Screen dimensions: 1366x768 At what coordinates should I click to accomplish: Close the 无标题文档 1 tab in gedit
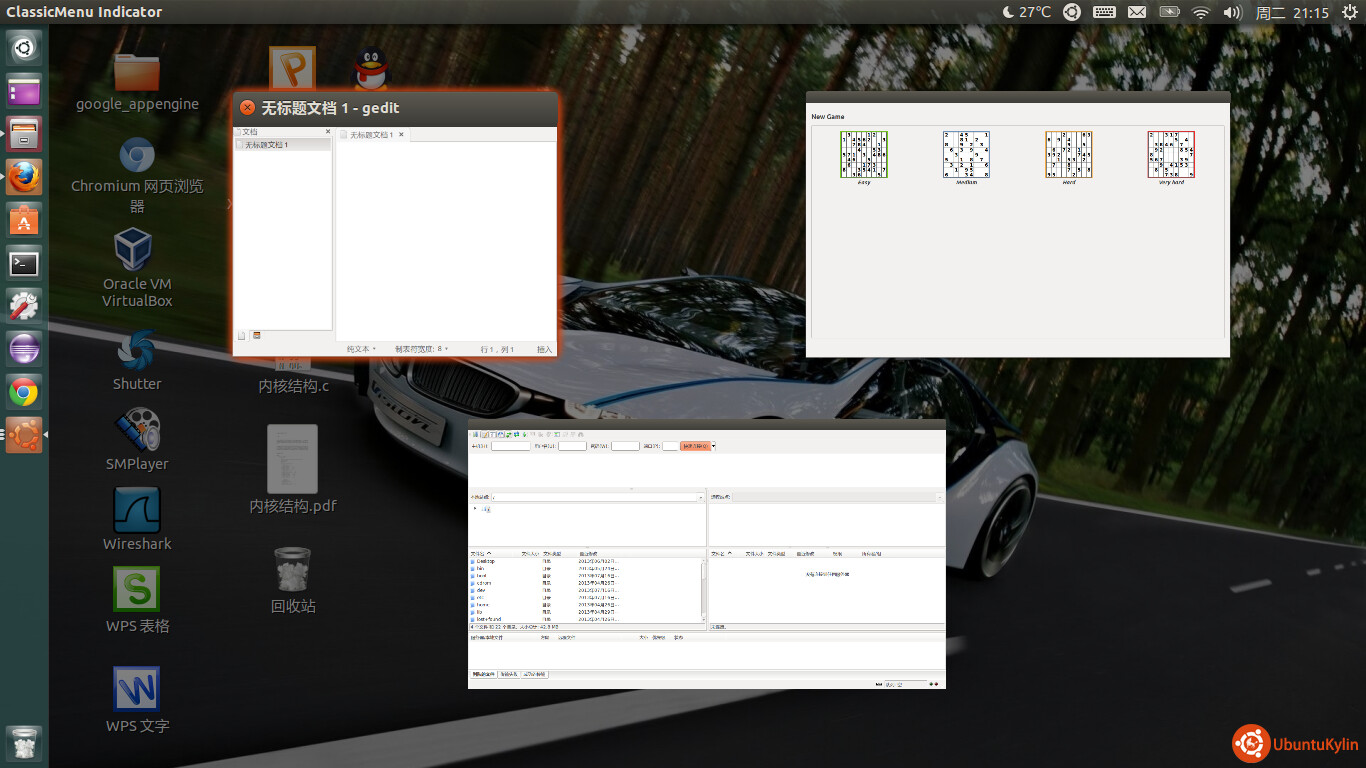[x=402, y=134]
